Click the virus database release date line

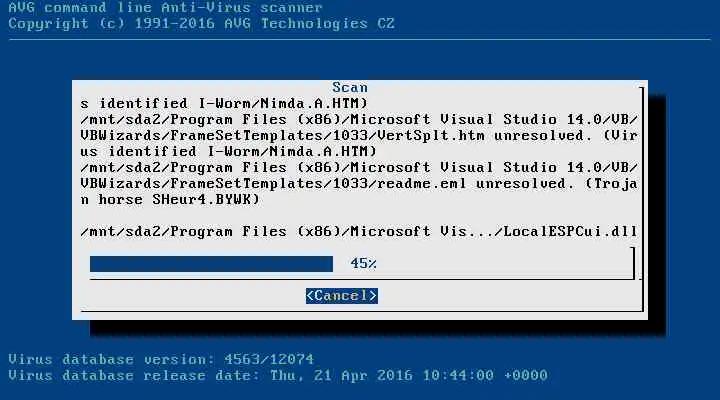pyautogui.click(x=278, y=375)
